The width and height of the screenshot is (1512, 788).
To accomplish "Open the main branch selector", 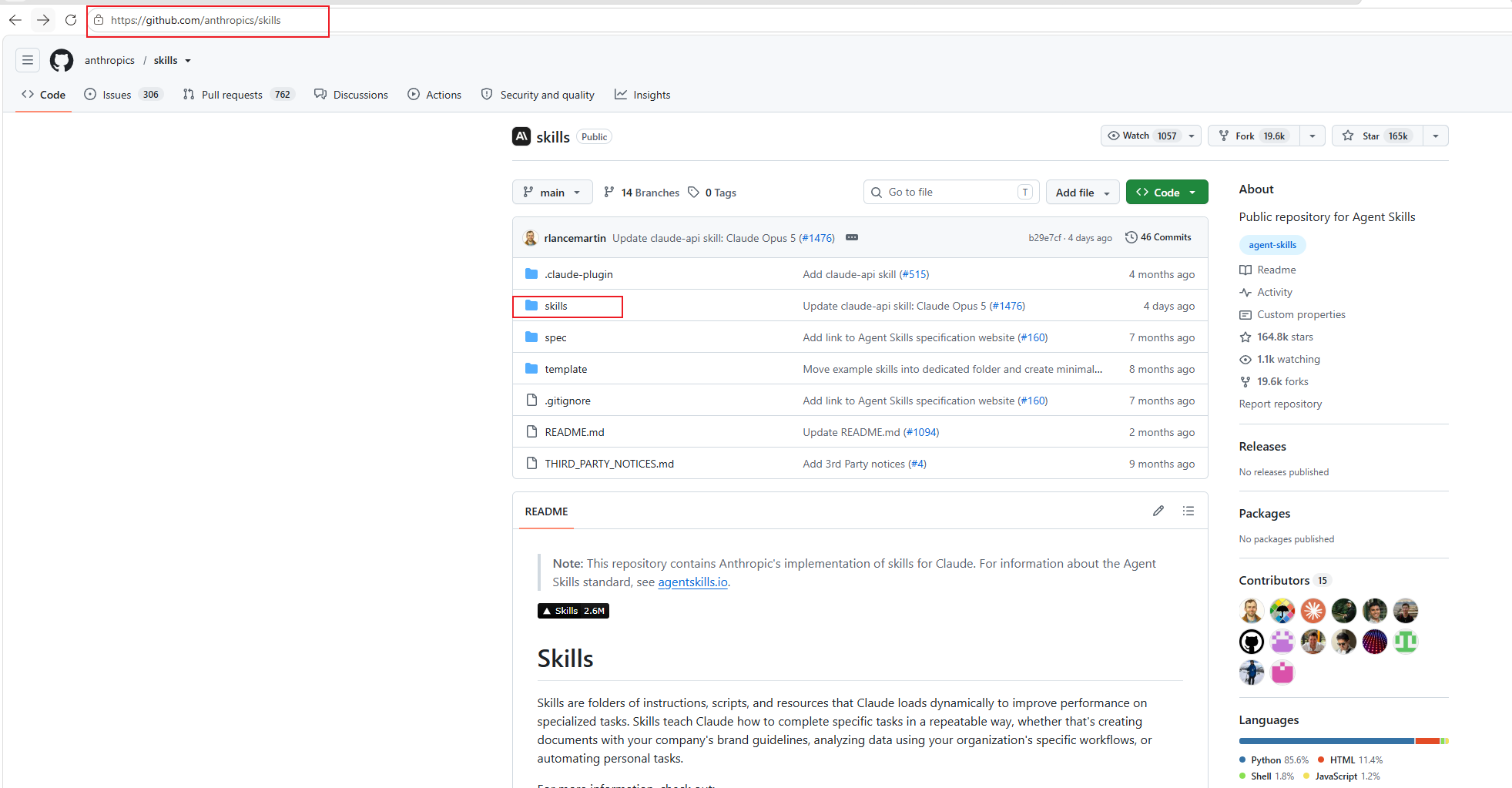I will click(552, 192).
